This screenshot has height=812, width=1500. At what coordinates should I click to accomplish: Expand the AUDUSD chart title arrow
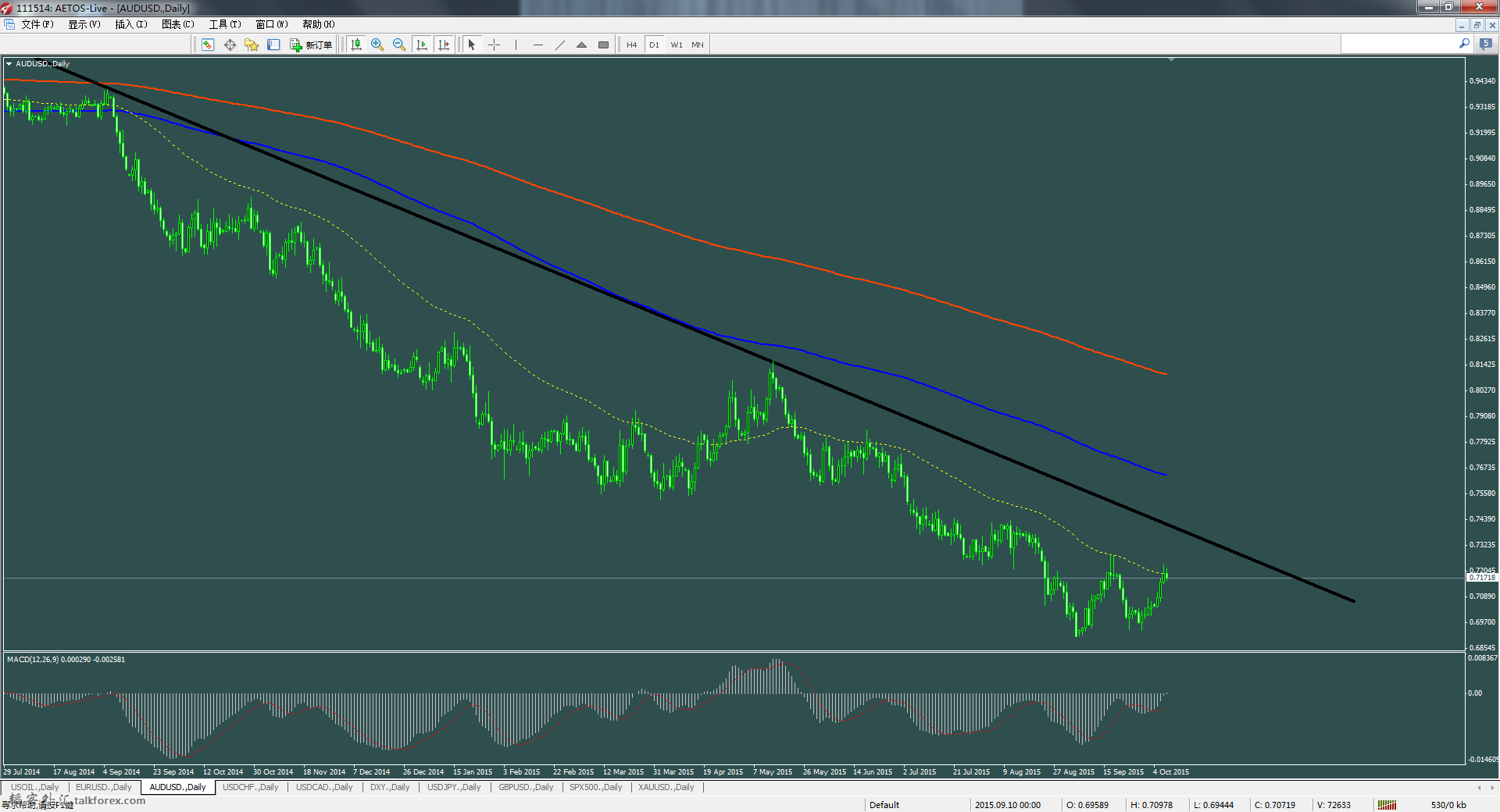[x=9, y=64]
